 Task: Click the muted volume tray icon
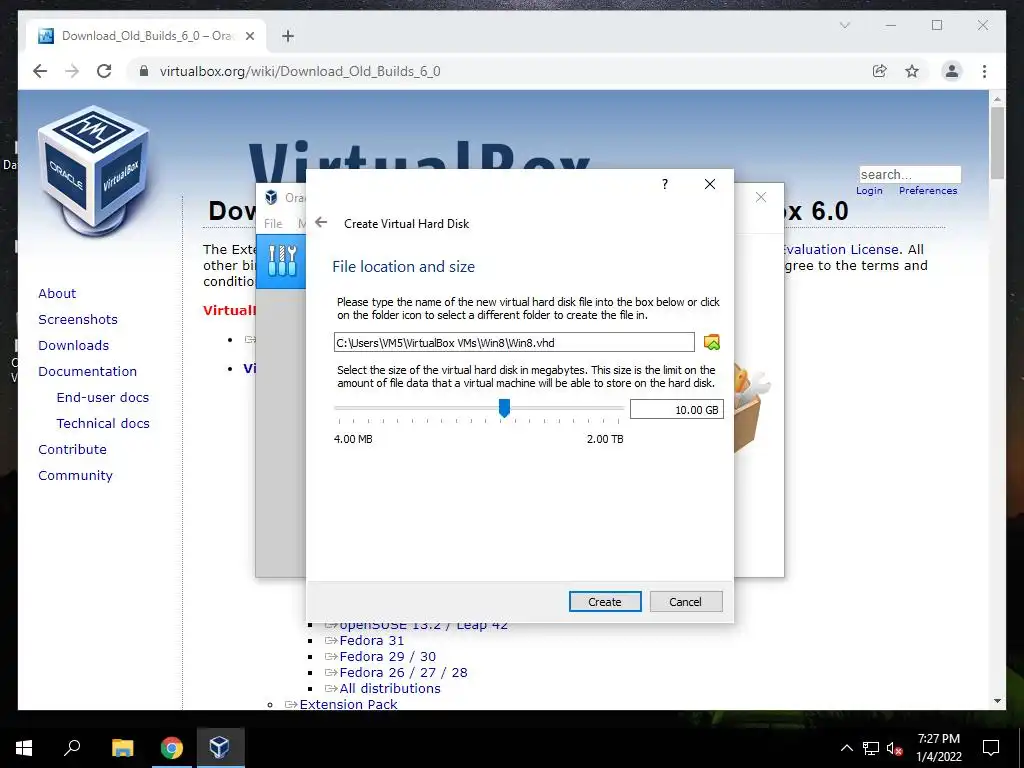click(x=894, y=748)
